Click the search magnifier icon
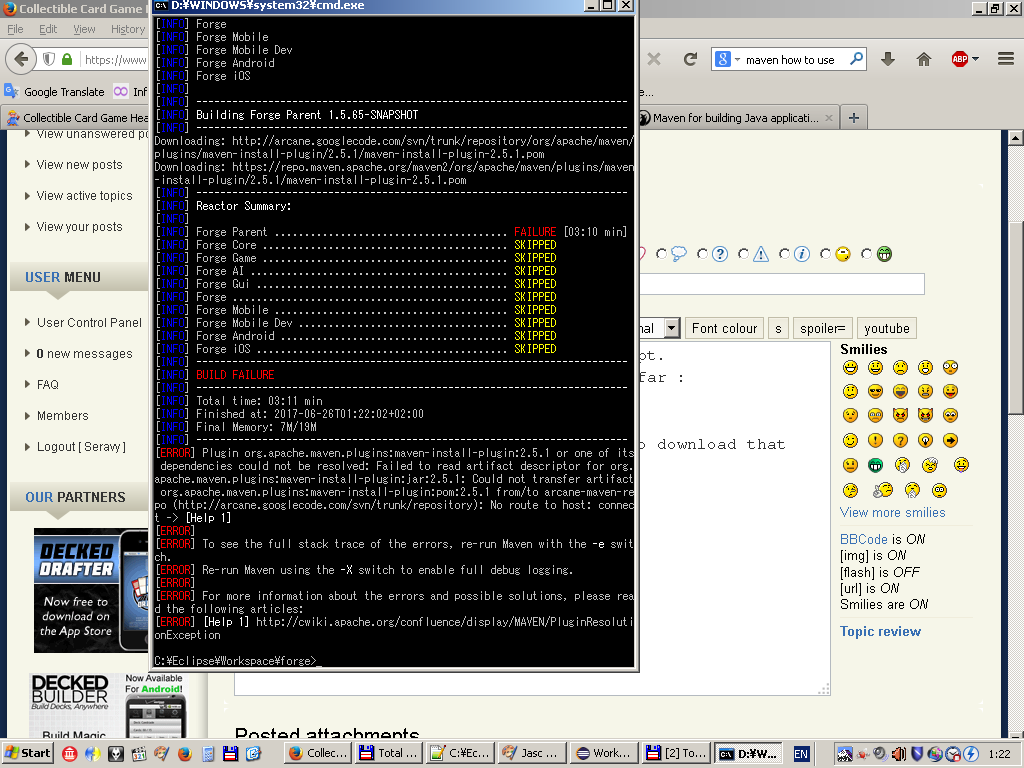This screenshot has height=768, width=1024. point(856,59)
